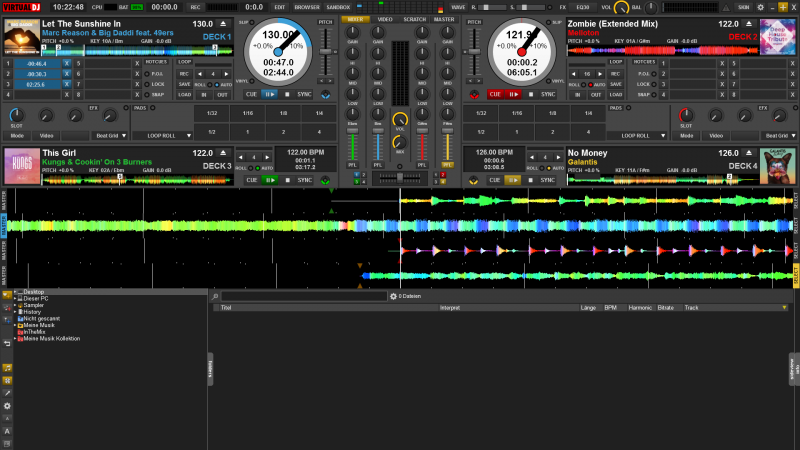This screenshot has width=800, height=450.
Task: Click the 1/16 loop roll pad on Deck 1
Action: (247, 113)
